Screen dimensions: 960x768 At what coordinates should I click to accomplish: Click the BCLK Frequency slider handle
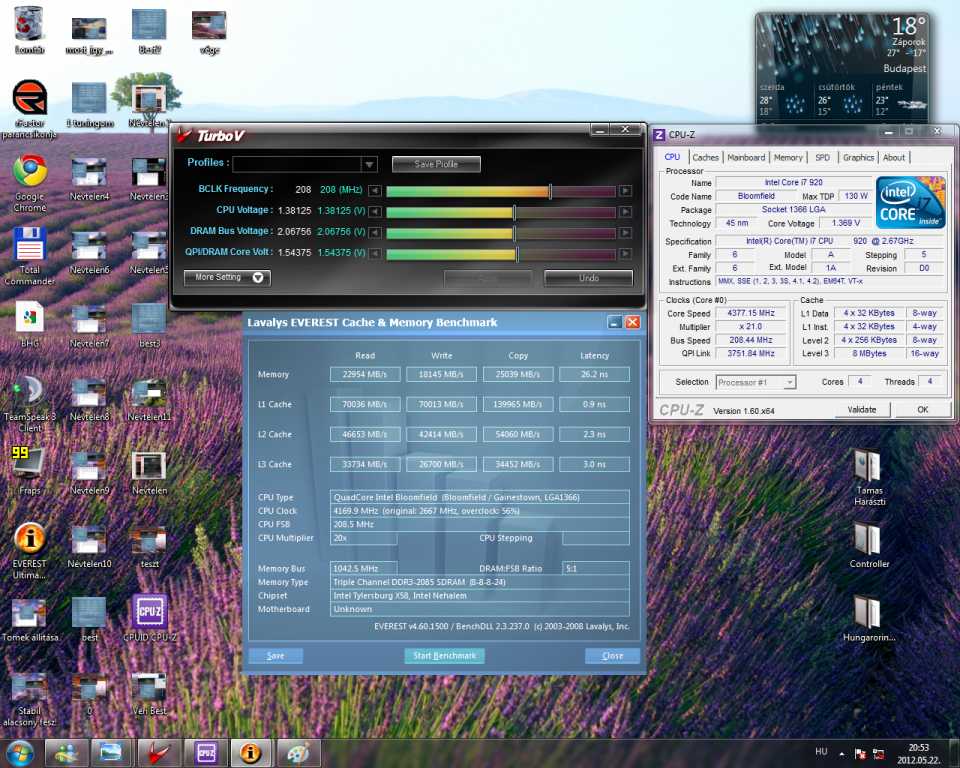[550, 191]
